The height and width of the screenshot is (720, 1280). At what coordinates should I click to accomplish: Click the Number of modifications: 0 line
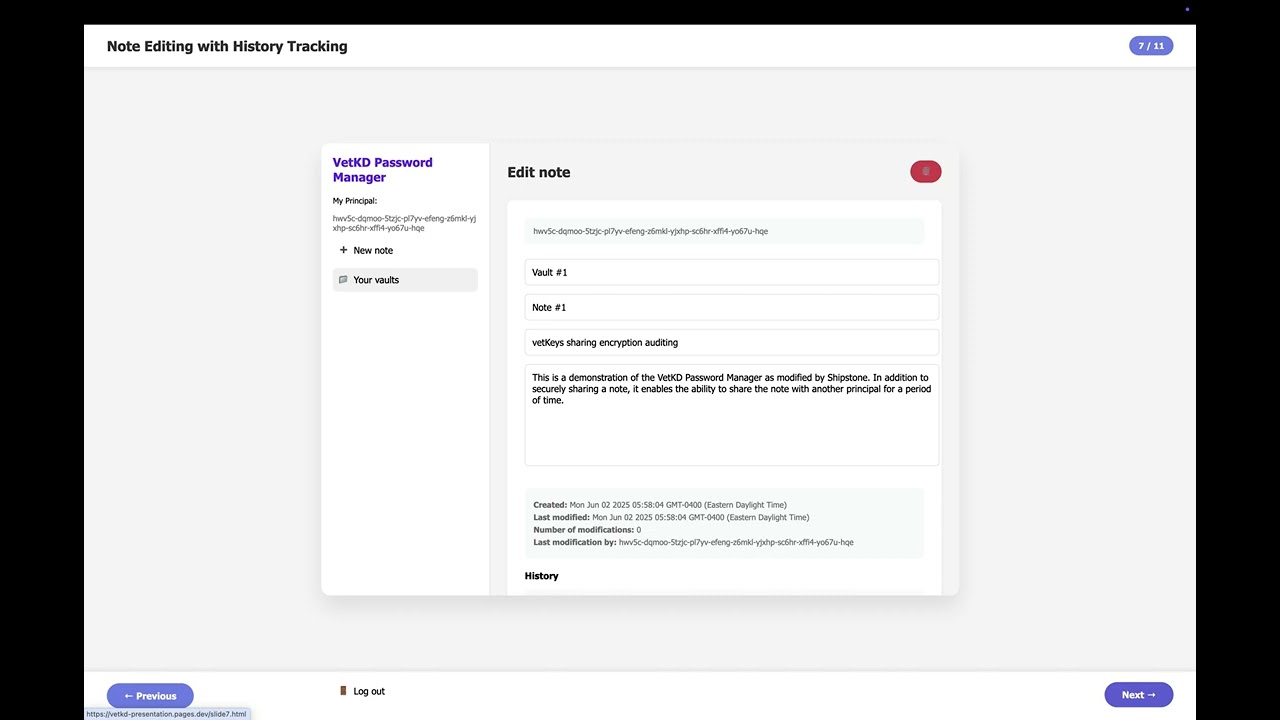587,530
